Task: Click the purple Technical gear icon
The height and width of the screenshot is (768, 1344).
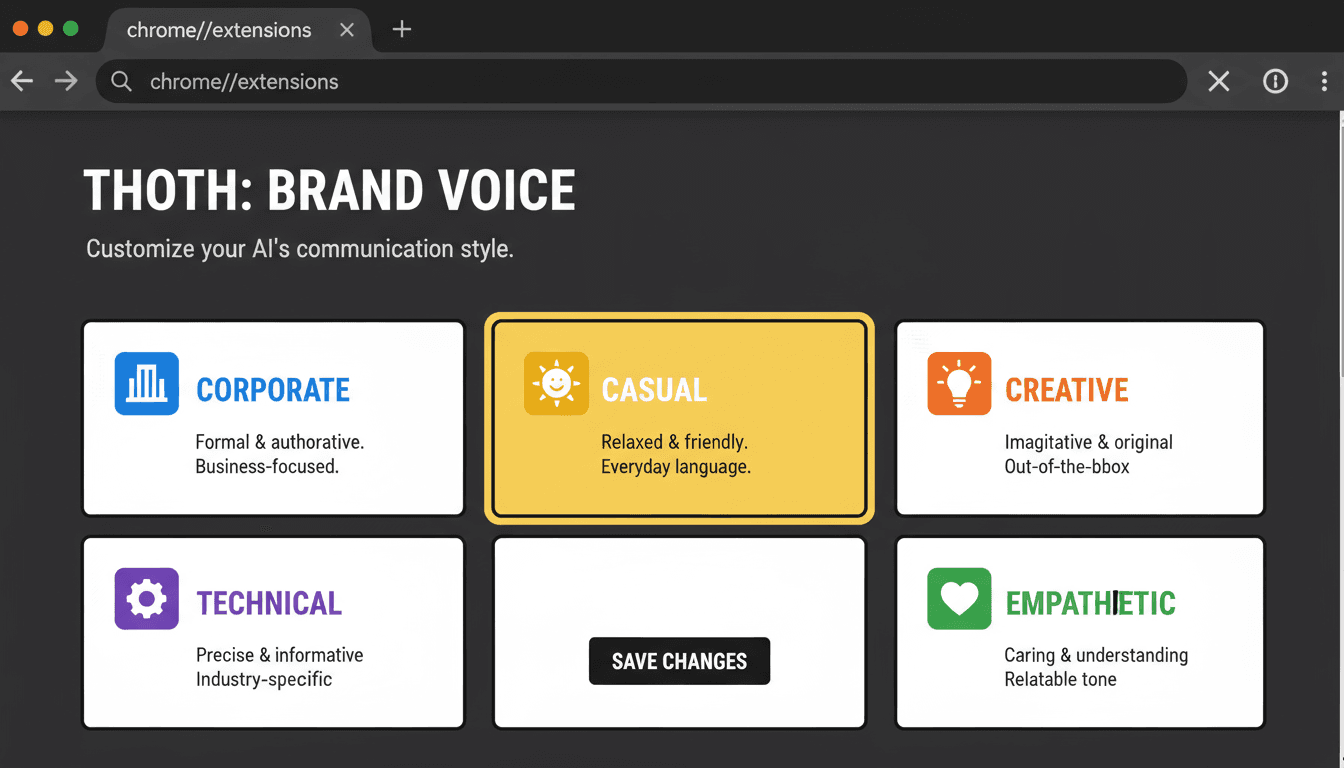Action: click(x=147, y=599)
